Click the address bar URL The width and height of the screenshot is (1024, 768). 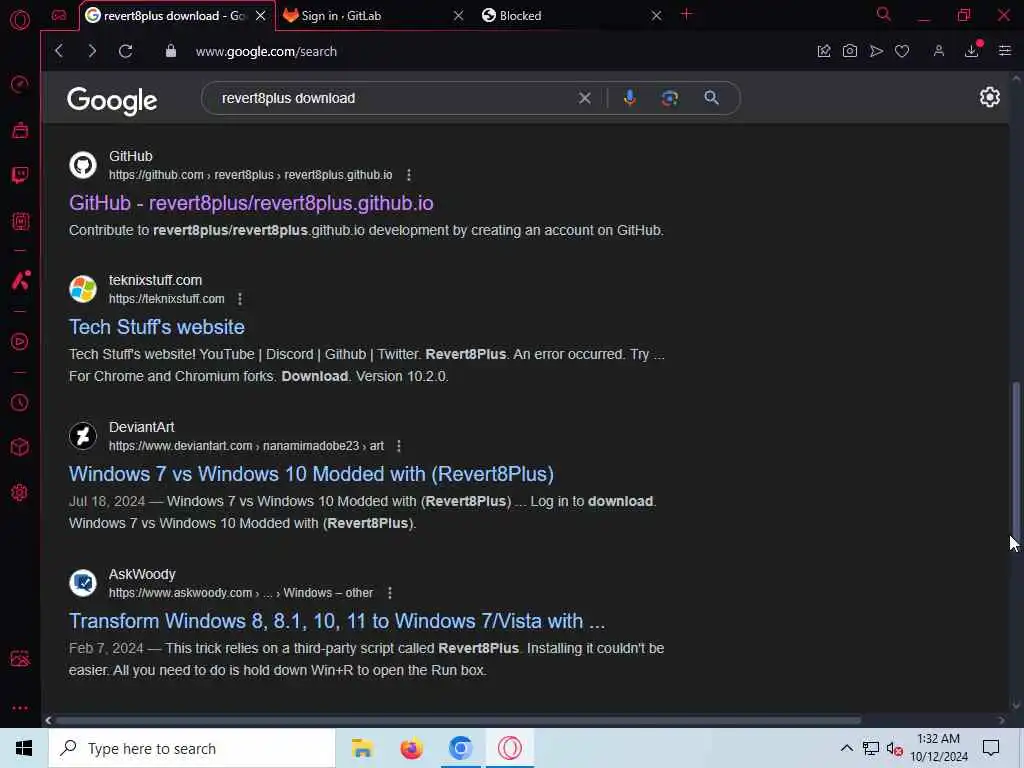pos(266,51)
